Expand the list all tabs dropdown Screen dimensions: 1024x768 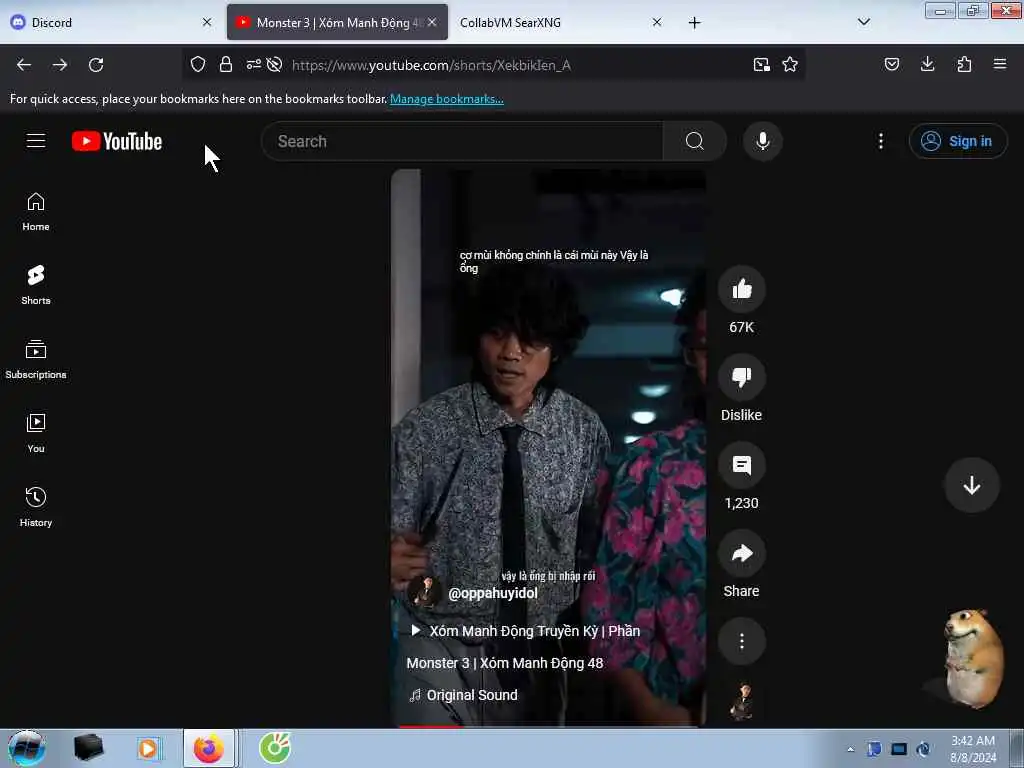pyautogui.click(x=863, y=22)
